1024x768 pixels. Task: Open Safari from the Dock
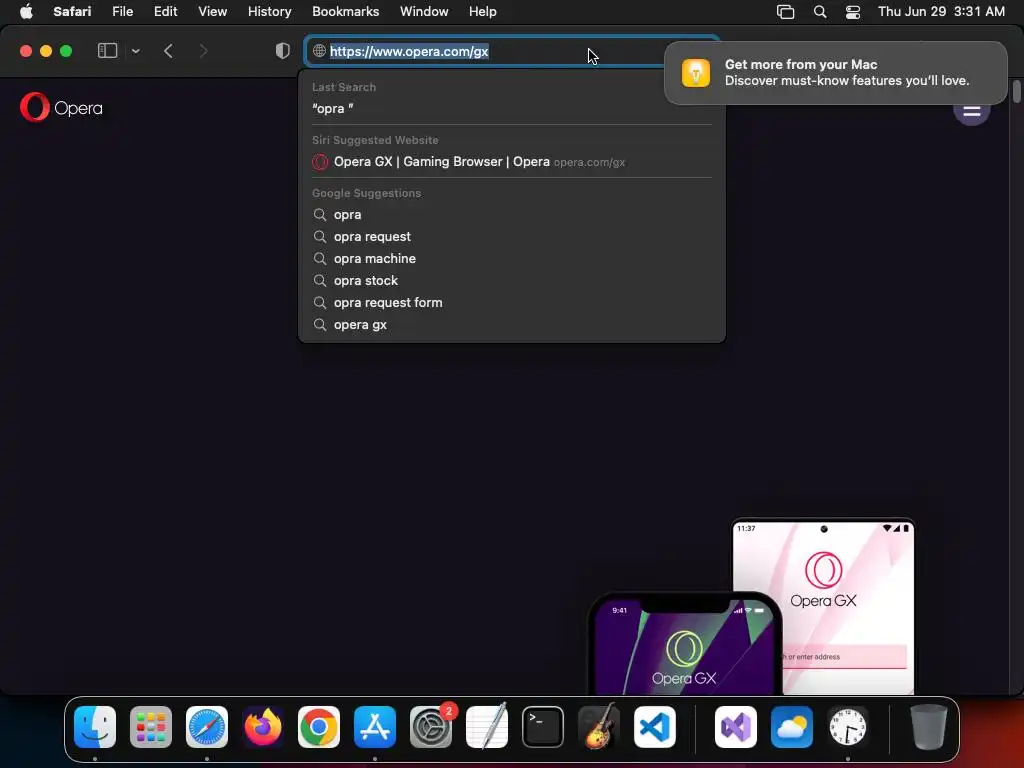[x=207, y=727]
